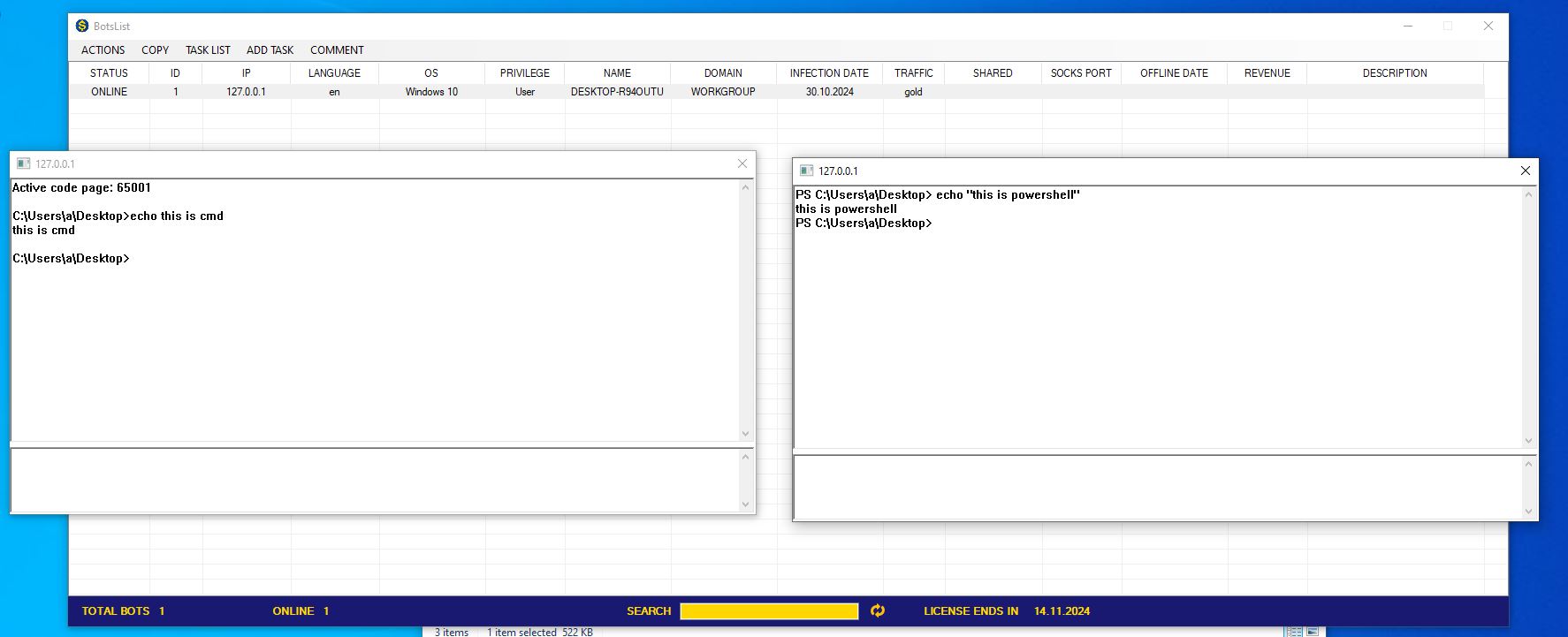The height and width of the screenshot is (637, 1568).
Task: Click 'Active code page: 65001' line
Action: [81, 187]
